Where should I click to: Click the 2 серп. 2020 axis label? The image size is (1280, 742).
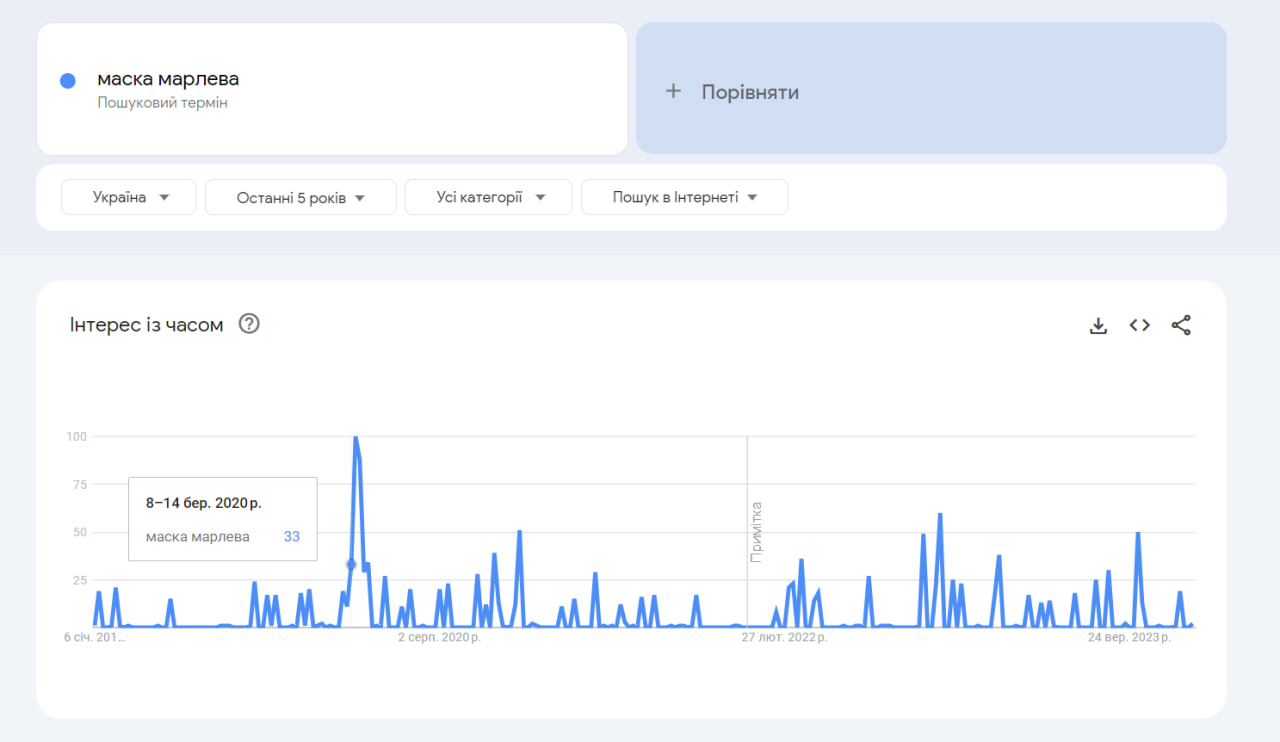(x=440, y=636)
